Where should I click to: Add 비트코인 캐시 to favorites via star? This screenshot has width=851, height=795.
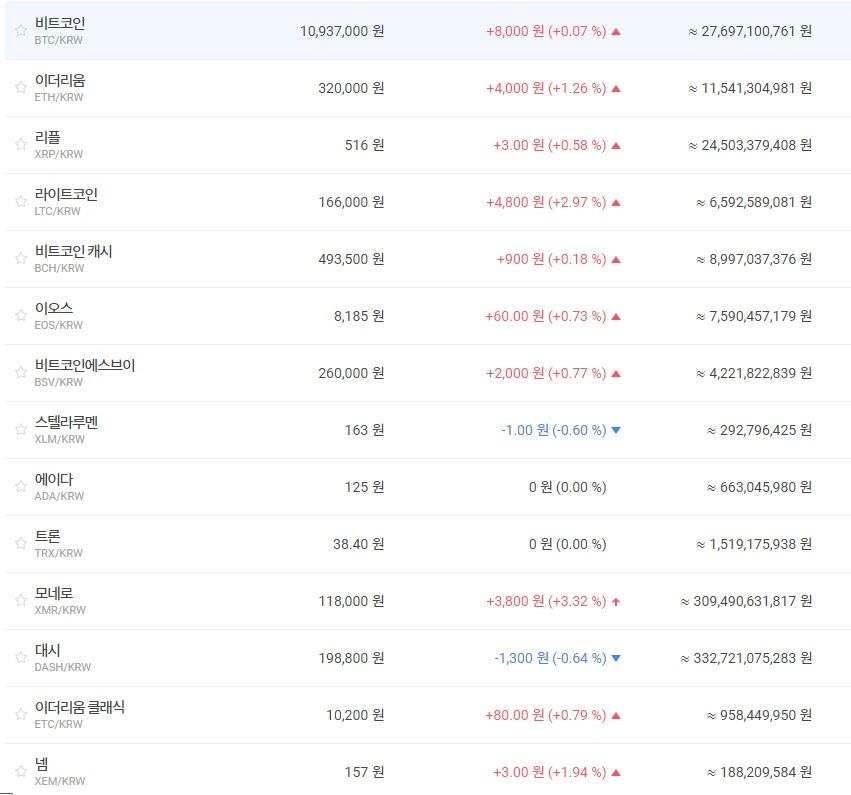pos(20,258)
